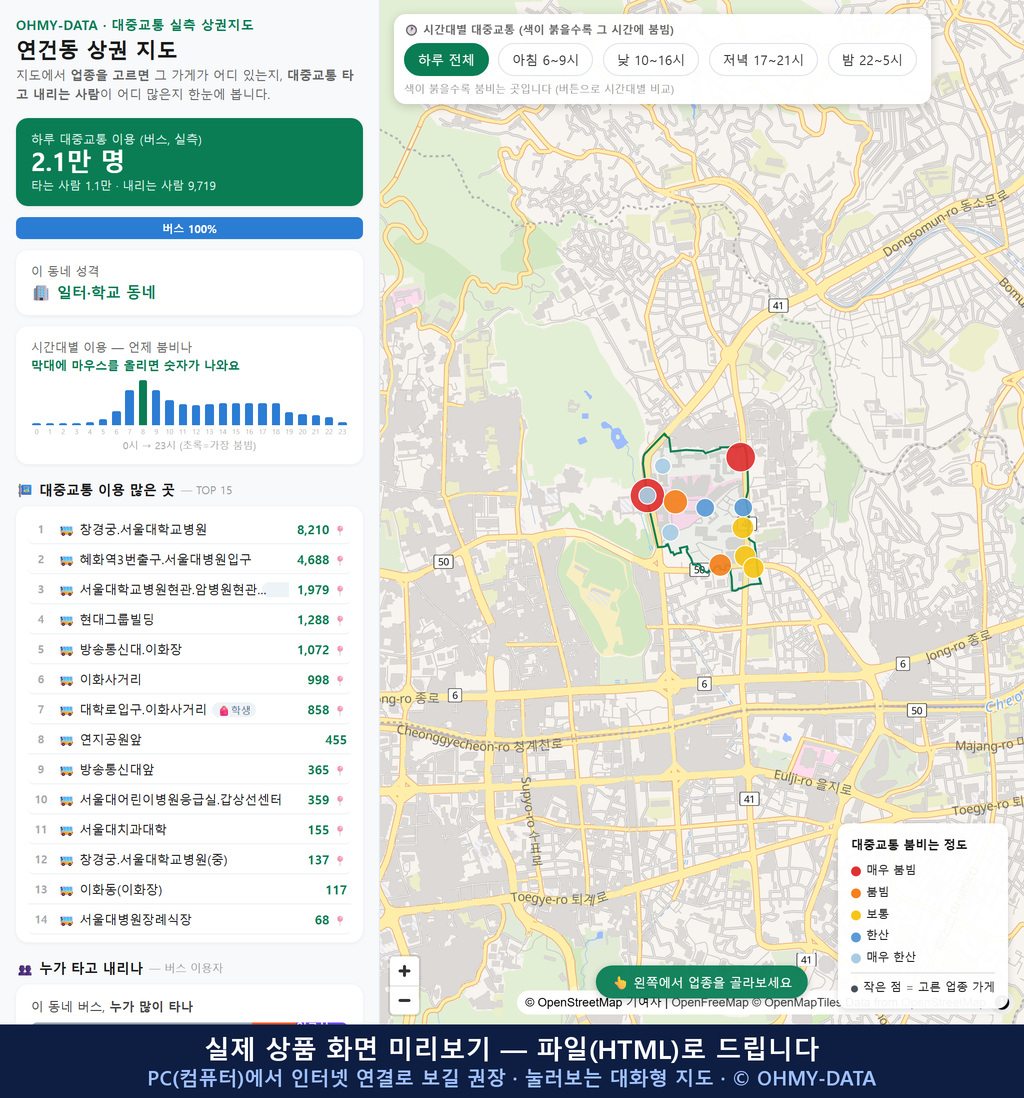Click the bus icon in 이화동(이화장) row
Image resolution: width=1024 pixels, height=1098 pixels.
coord(66,890)
